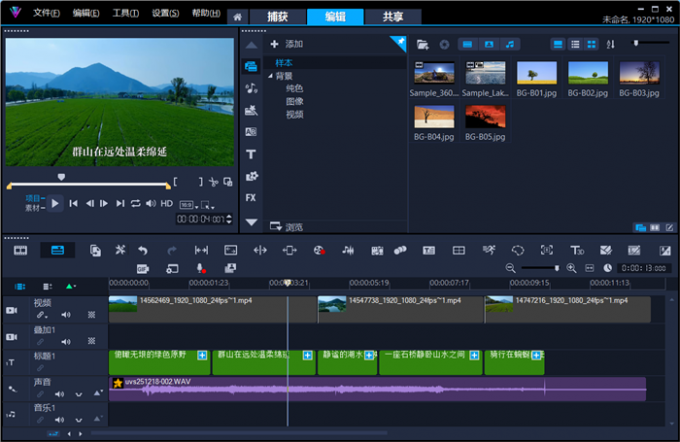
Task: Switch to storyboard view icon
Action: 20,250
